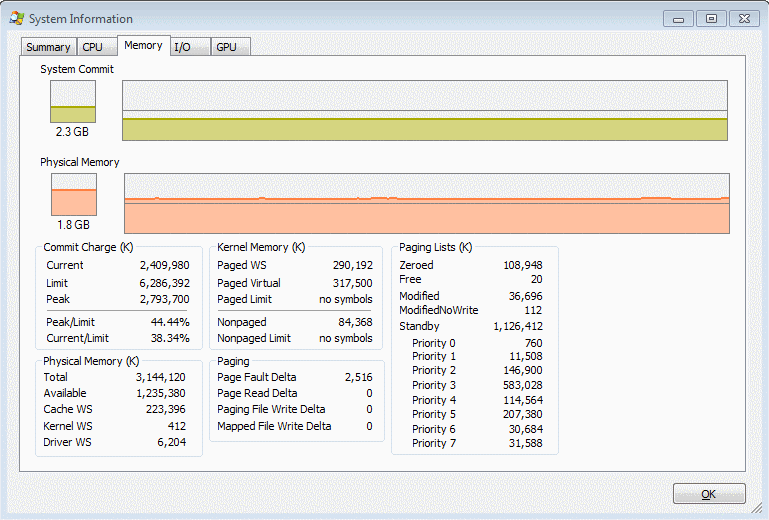
Task: Click the Zeroed value 108,948
Action: click(523, 265)
